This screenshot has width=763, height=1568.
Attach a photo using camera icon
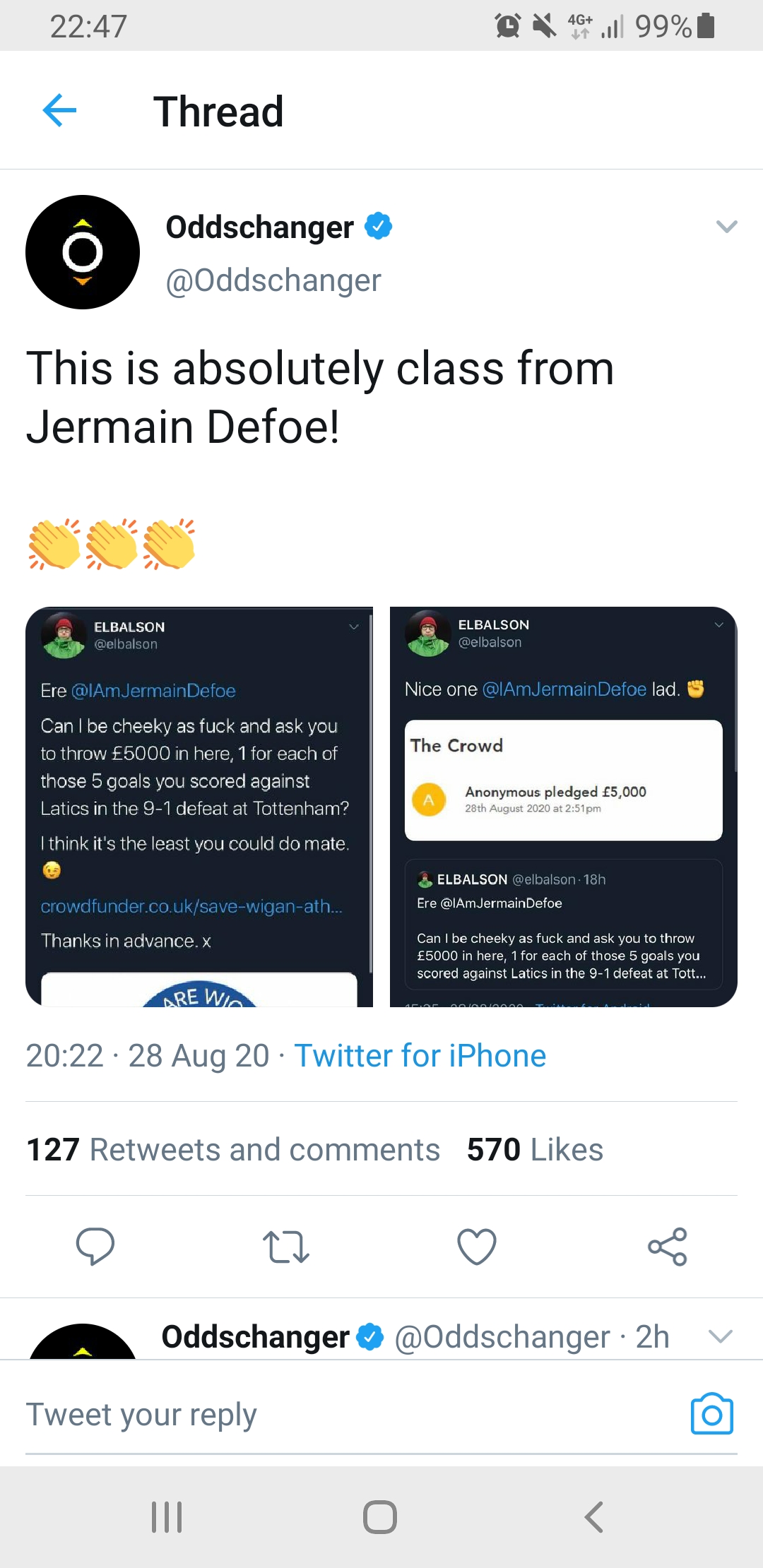click(711, 1414)
